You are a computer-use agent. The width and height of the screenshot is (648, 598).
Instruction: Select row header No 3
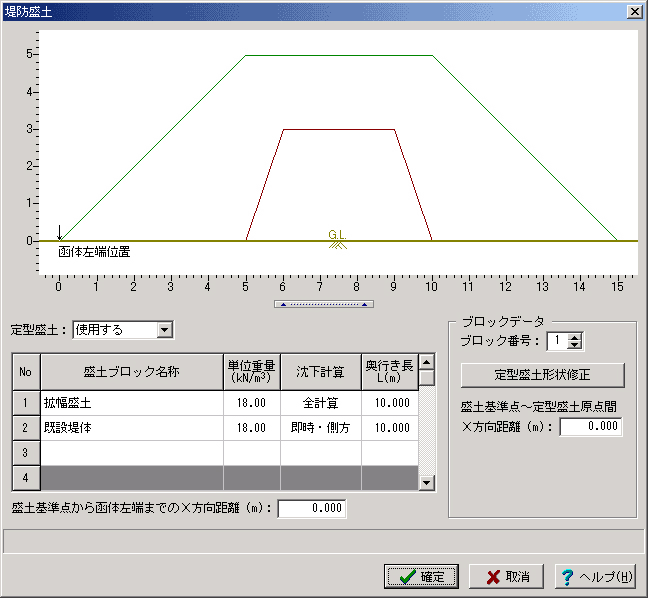26,453
